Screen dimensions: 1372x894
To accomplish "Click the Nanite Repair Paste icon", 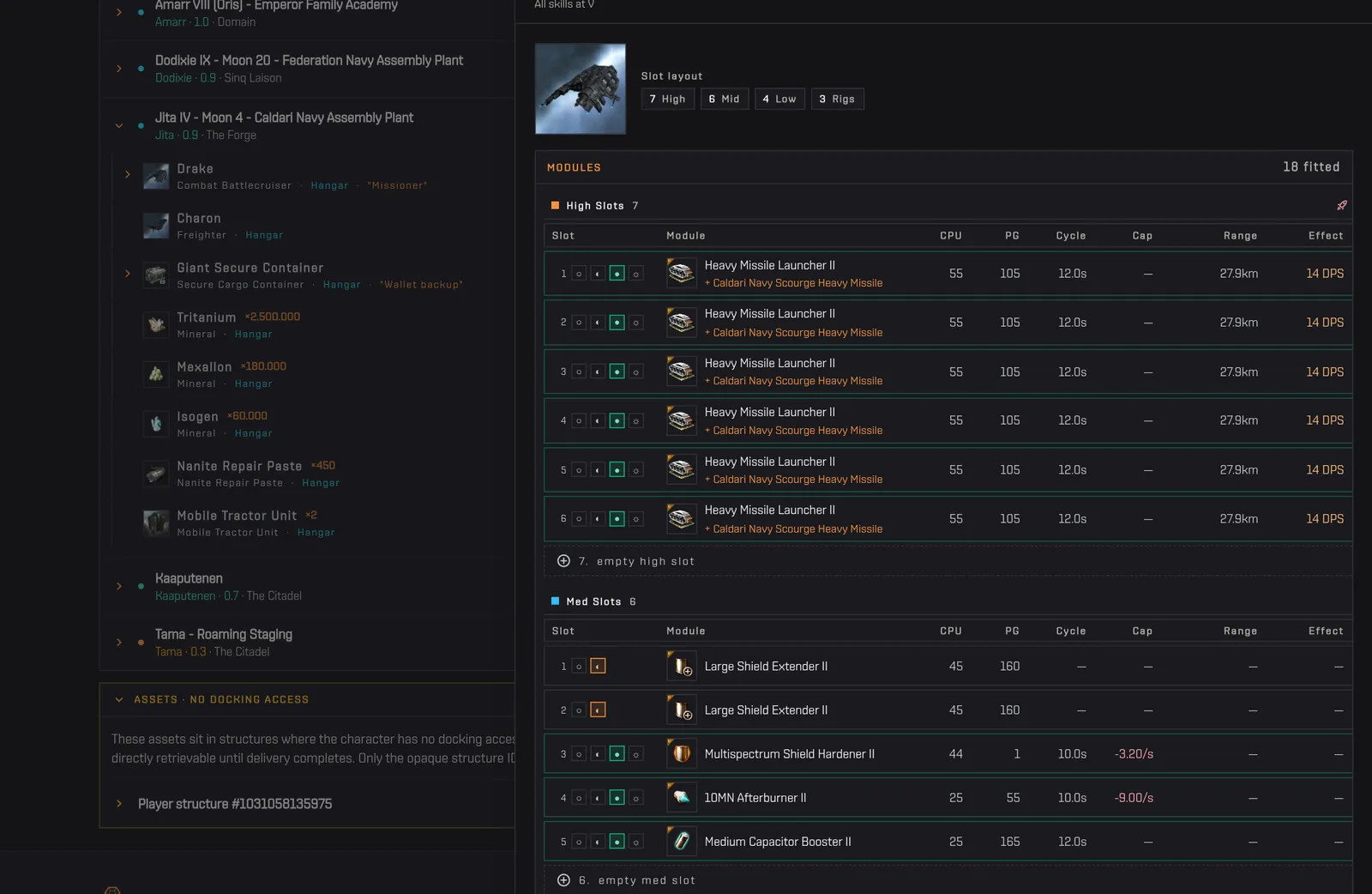I will pos(156,474).
